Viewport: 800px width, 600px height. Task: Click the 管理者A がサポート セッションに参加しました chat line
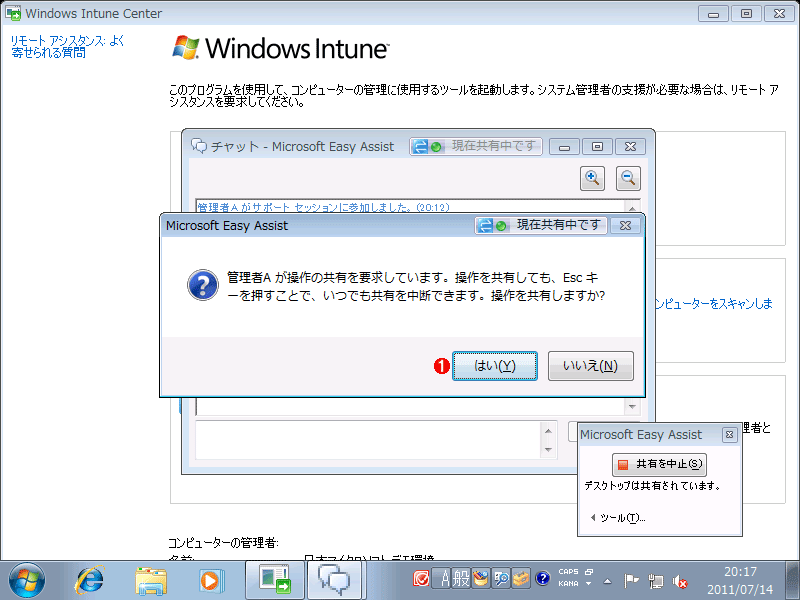[x=323, y=207]
